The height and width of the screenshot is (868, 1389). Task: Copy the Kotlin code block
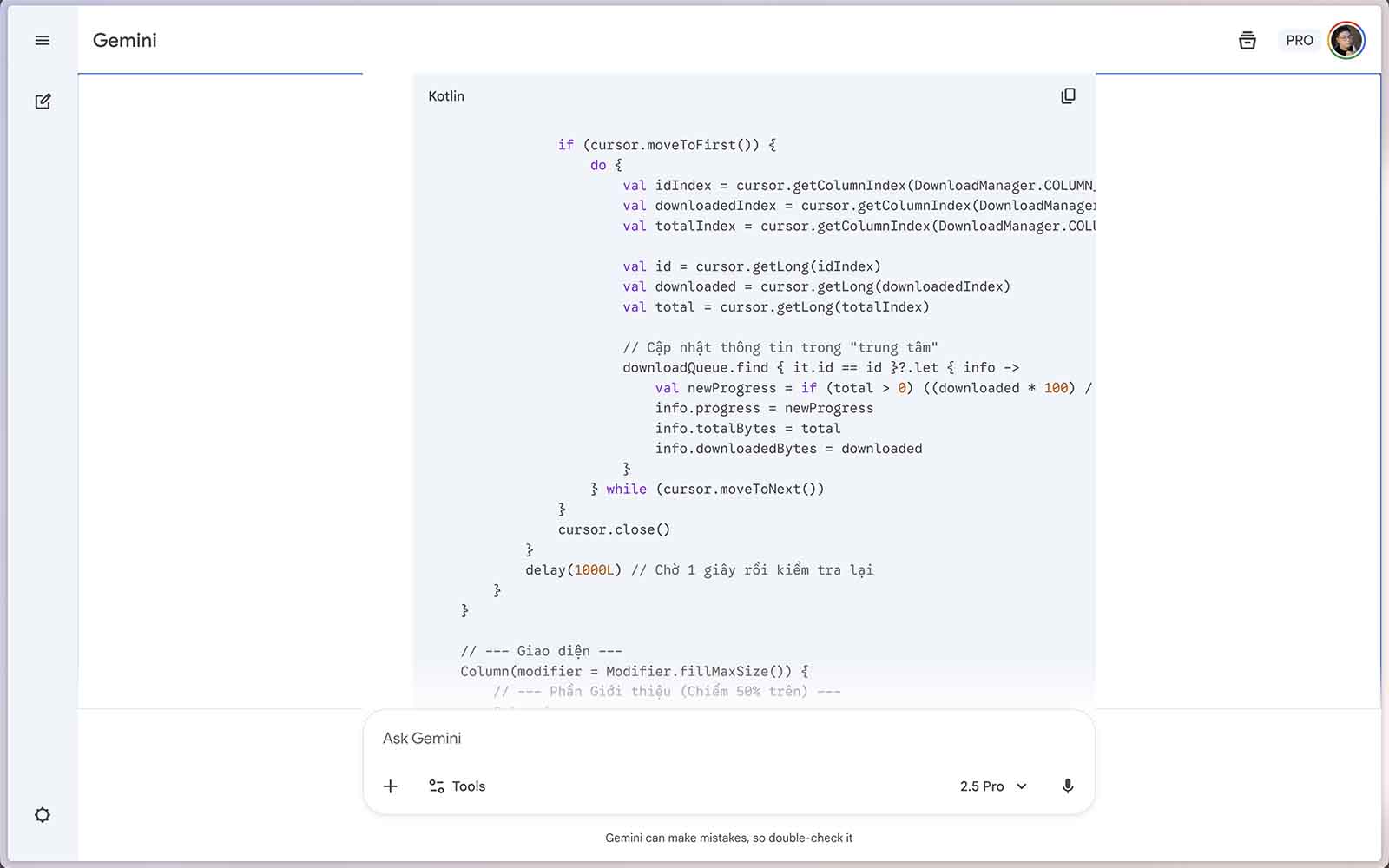tap(1068, 96)
